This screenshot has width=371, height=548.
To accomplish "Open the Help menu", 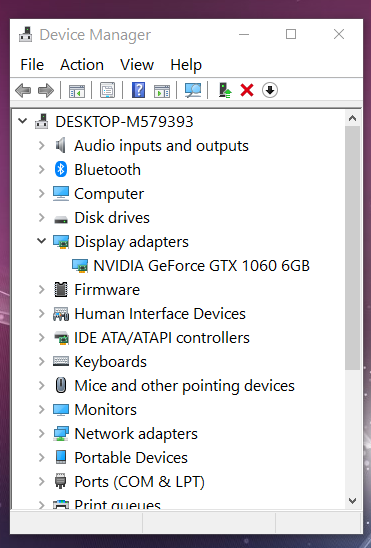I will [186, 65].
